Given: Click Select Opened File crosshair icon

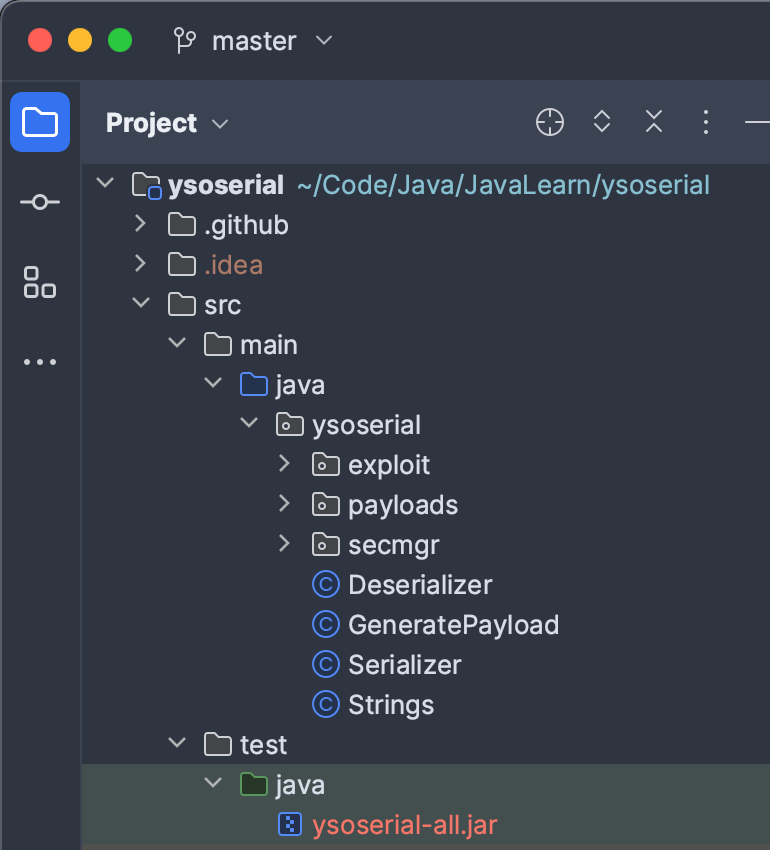Looking at the screenshot, I should click(x=550, y=122).
